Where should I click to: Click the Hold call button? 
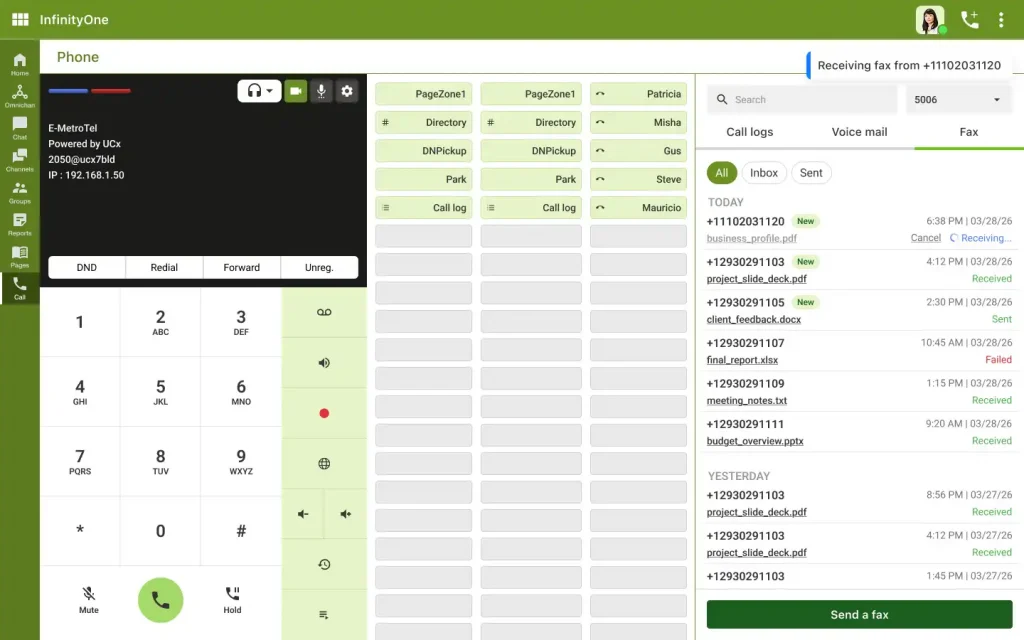[x=232, y=600]
